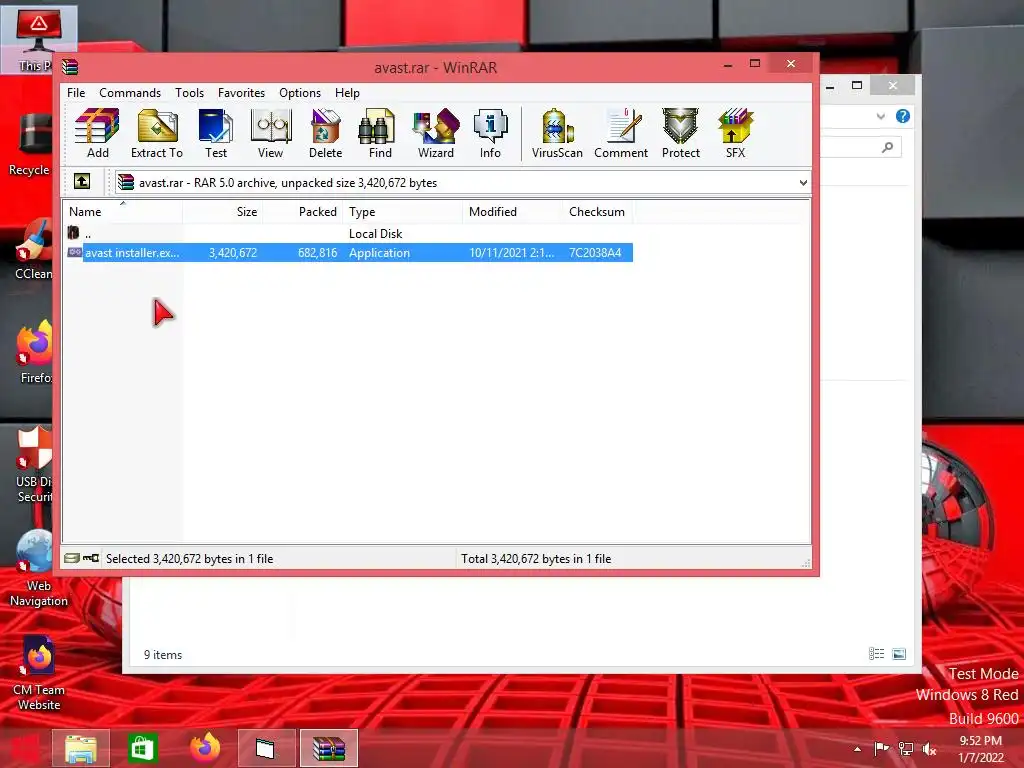Image resolution: width=1024 pixels, height=768 pixels.
Task: Open the Options menu
Action: (300, 93)
